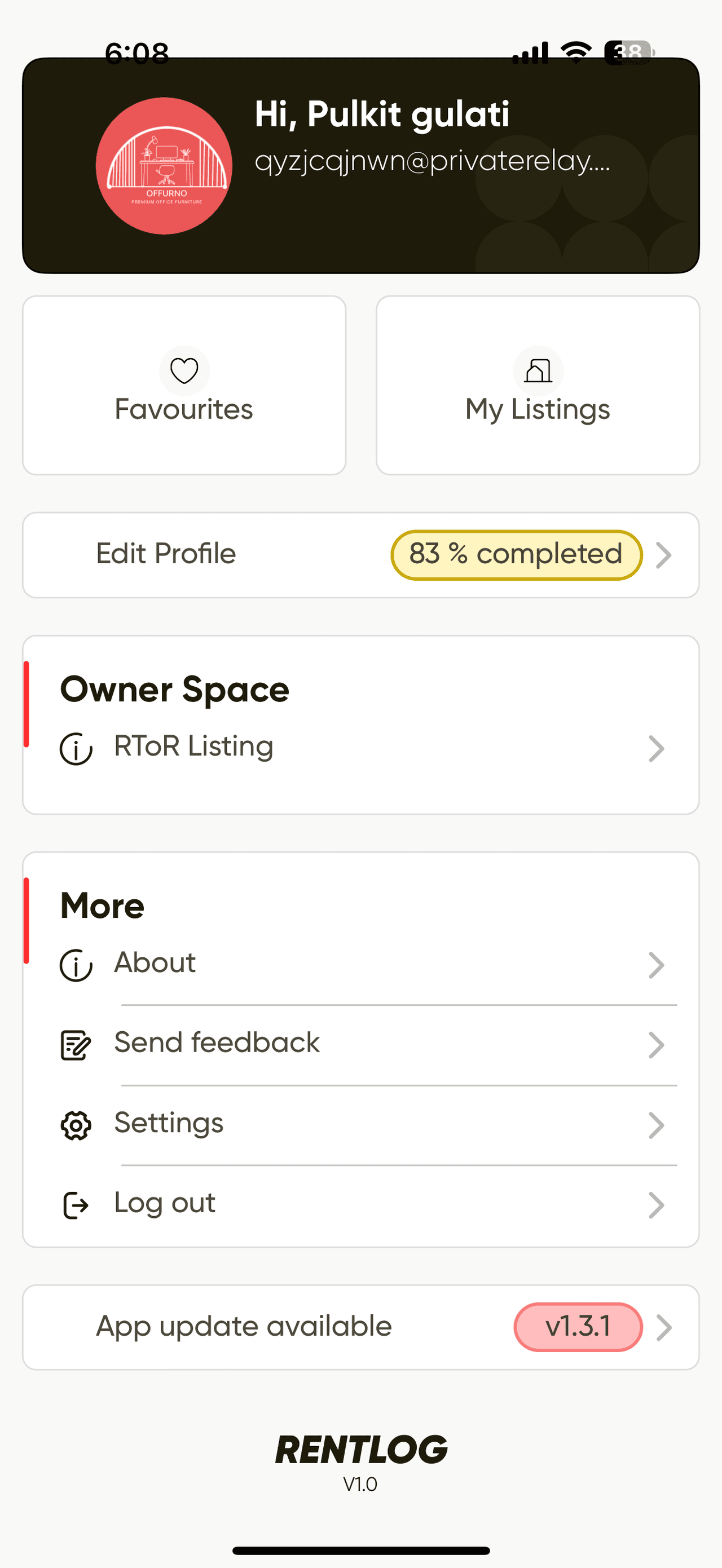This screenshot has width=722, height=1568.
Task: Tap the Log out arrow icon
Action: (x=76, y=1205)
